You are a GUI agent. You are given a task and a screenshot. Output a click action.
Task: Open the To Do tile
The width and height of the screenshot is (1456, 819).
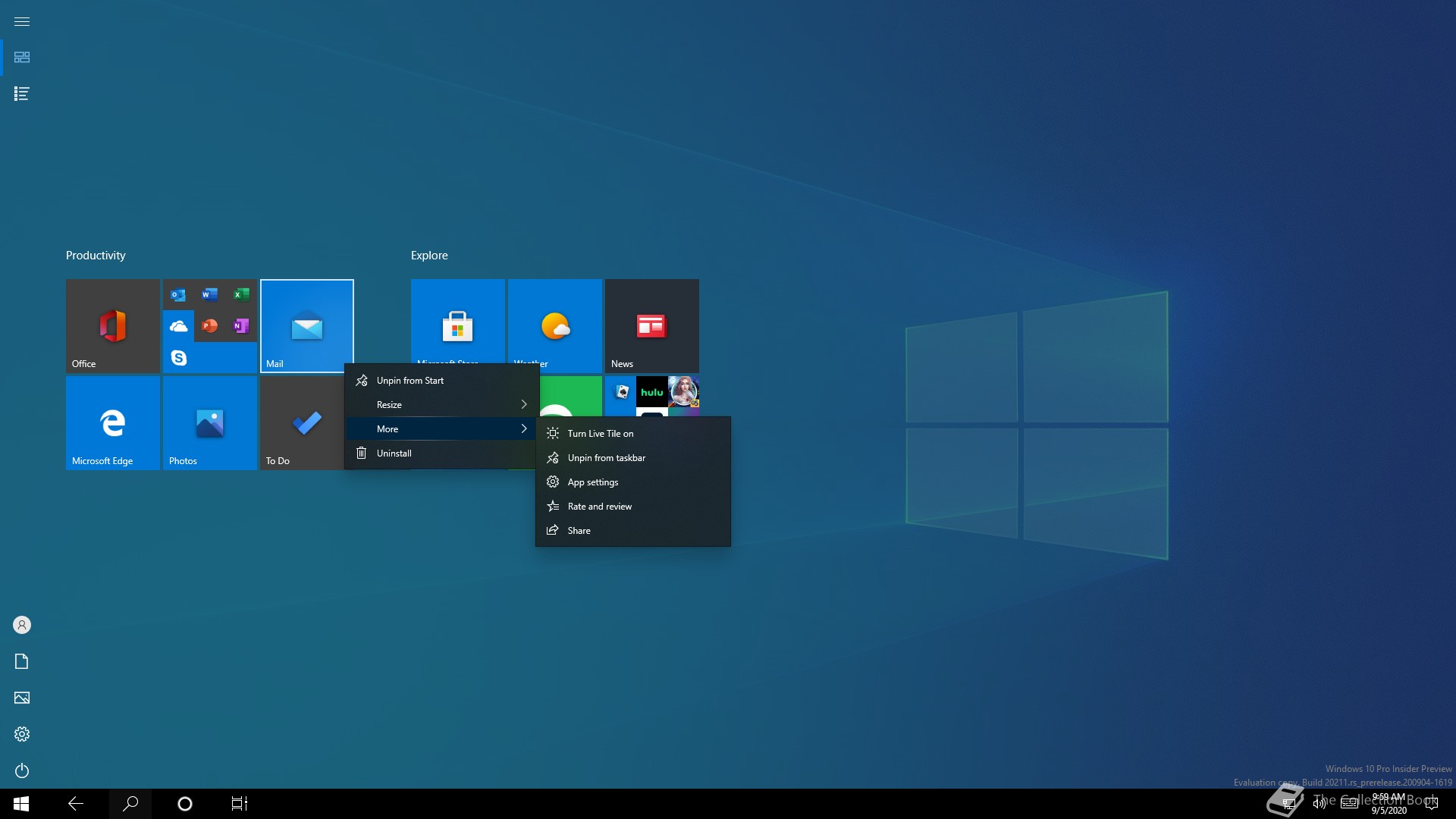[x=302, y=423]
